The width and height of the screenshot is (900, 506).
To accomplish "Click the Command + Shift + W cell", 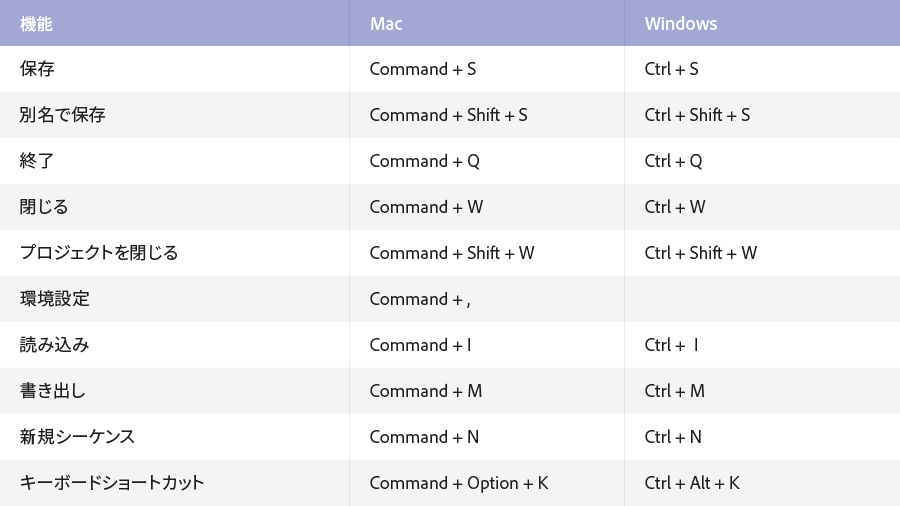I will (452, 253).
